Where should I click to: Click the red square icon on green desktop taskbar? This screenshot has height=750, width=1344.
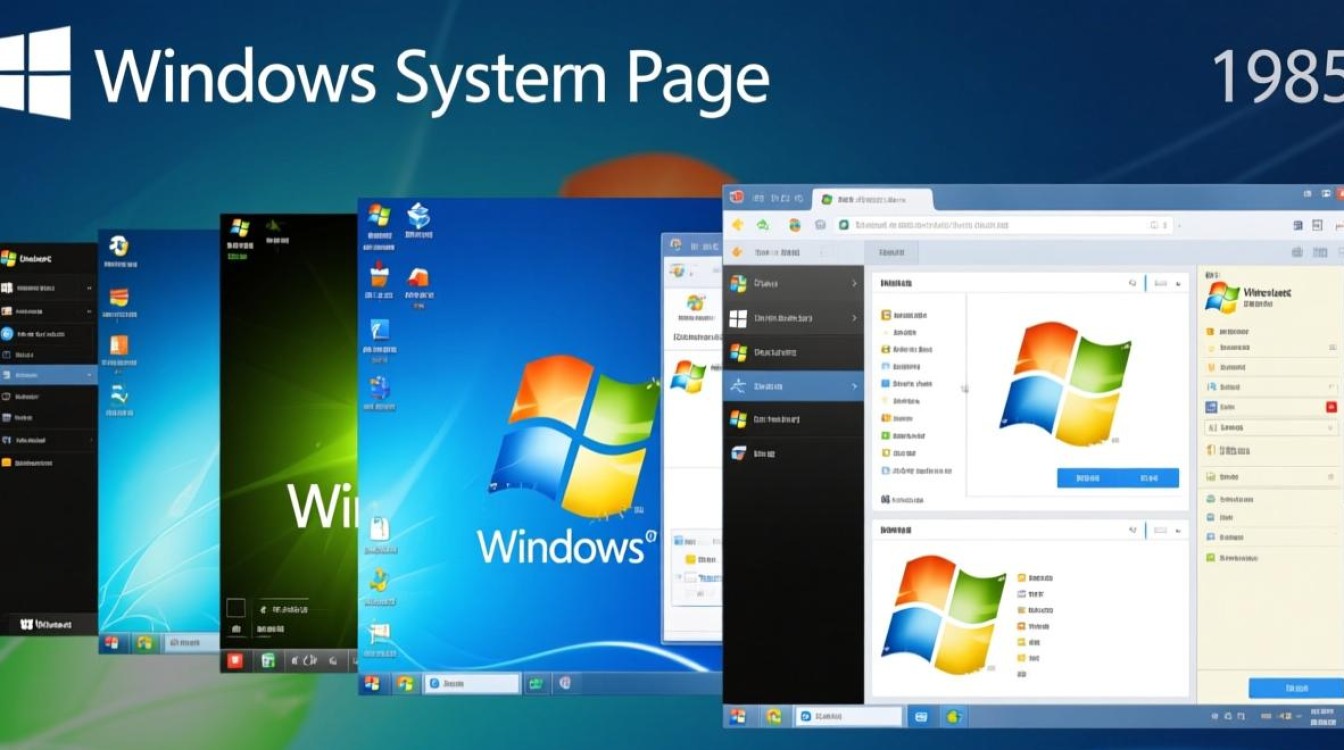(236, 660)
